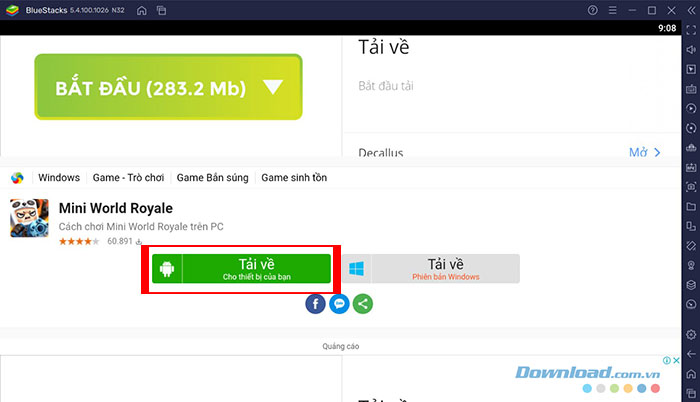Open the BlueStacks help question mark icon

pyautogui.click(x=592, y=10)
